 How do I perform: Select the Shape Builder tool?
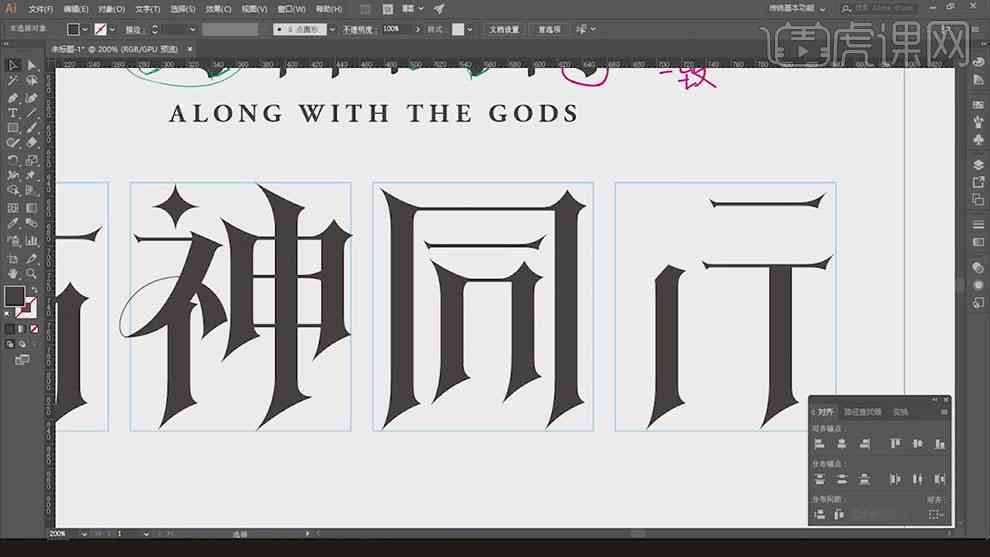[x=13, y=190]
